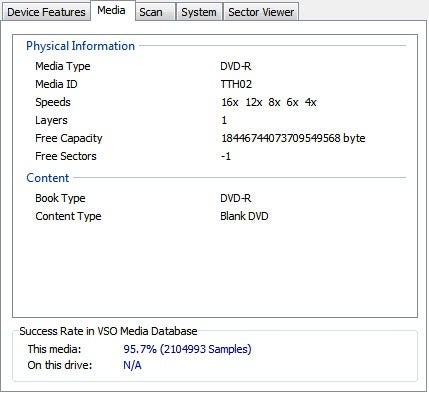Click the Media ID value TTH02
Image resolution: width=429 pixels, height=393 pixels.
click(x=236, y=84)
